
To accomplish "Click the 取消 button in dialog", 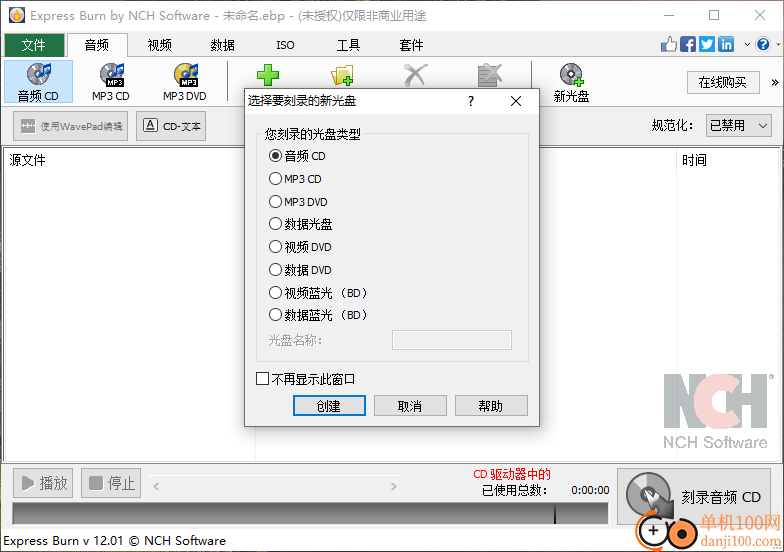I will pos(410,406).
